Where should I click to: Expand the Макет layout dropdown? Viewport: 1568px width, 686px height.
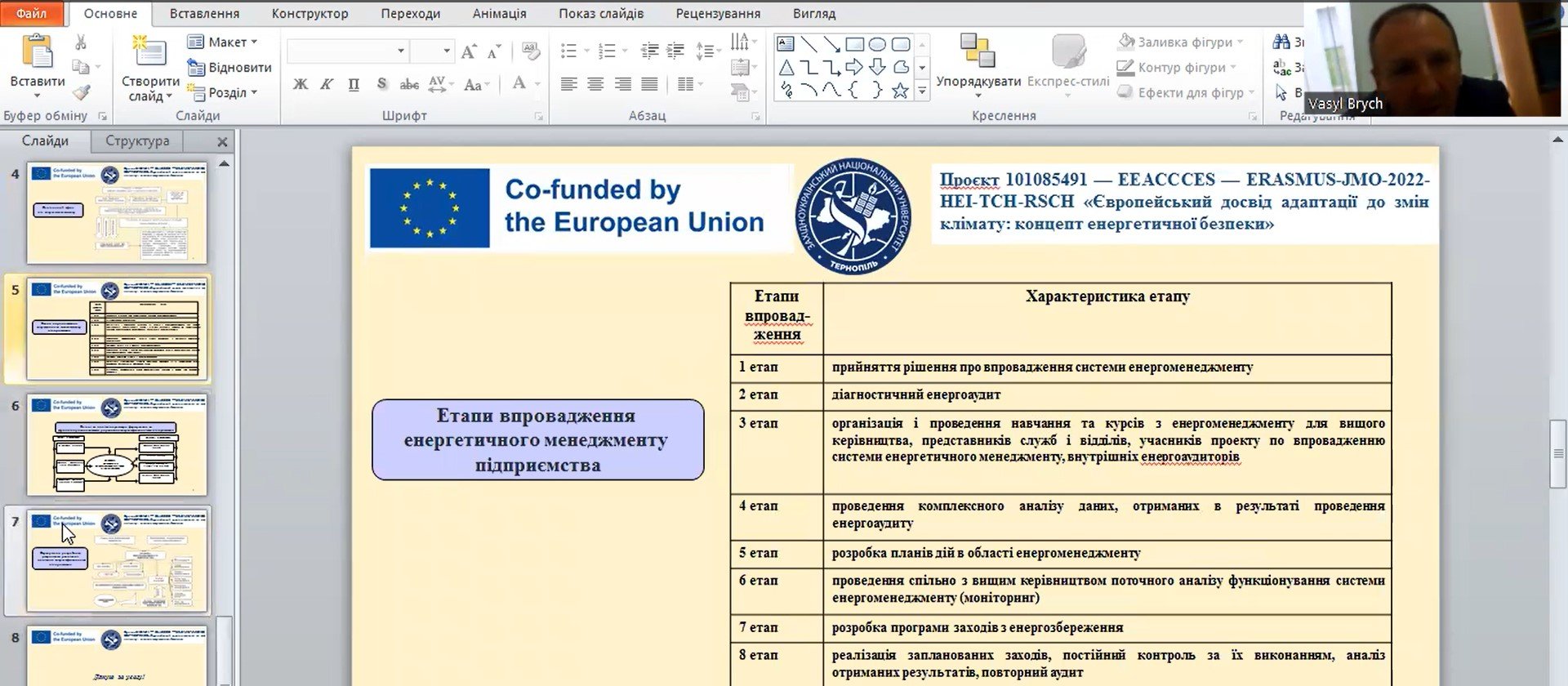click(222, 42)
